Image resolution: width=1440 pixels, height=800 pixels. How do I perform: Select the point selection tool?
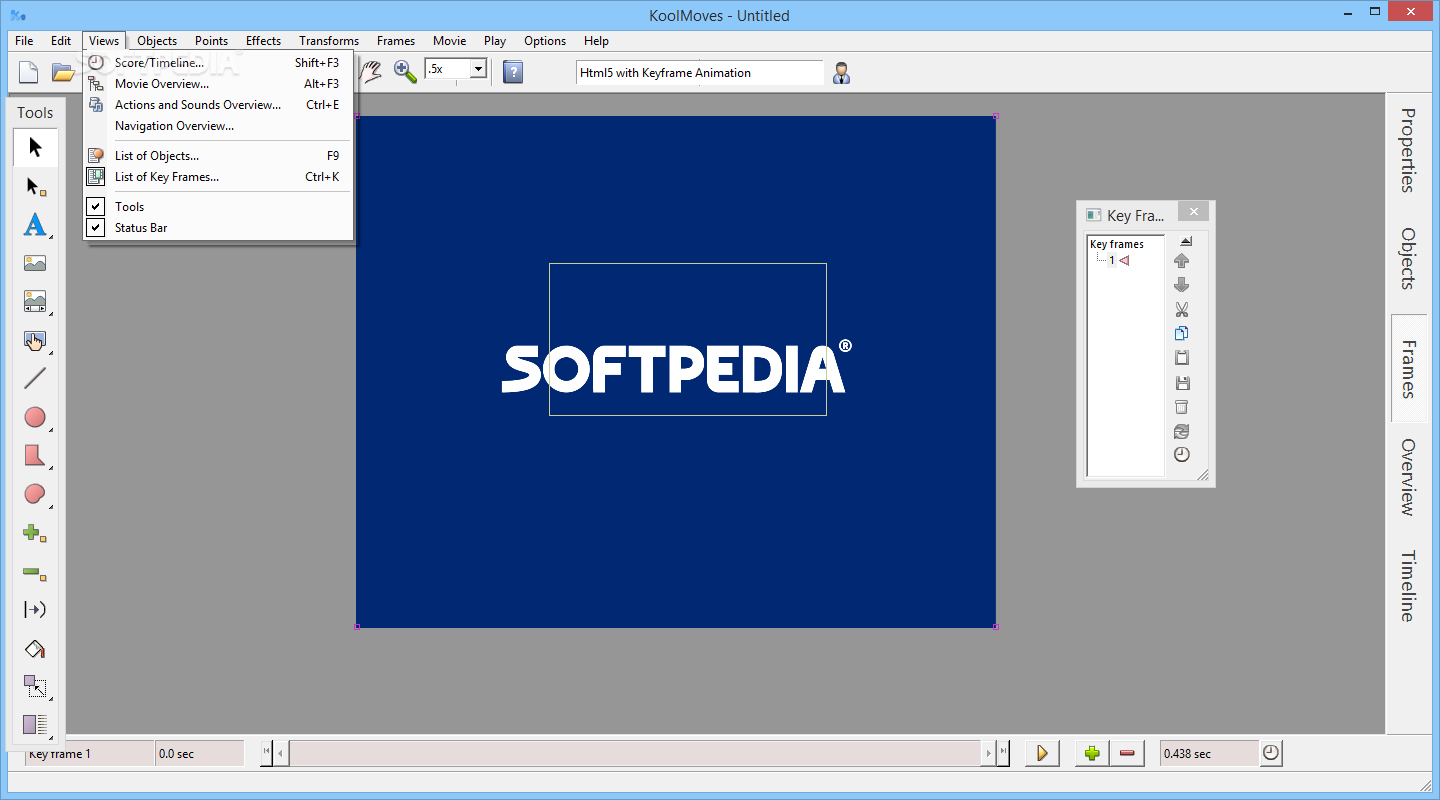pyautogui.click(x=35, y=186)
